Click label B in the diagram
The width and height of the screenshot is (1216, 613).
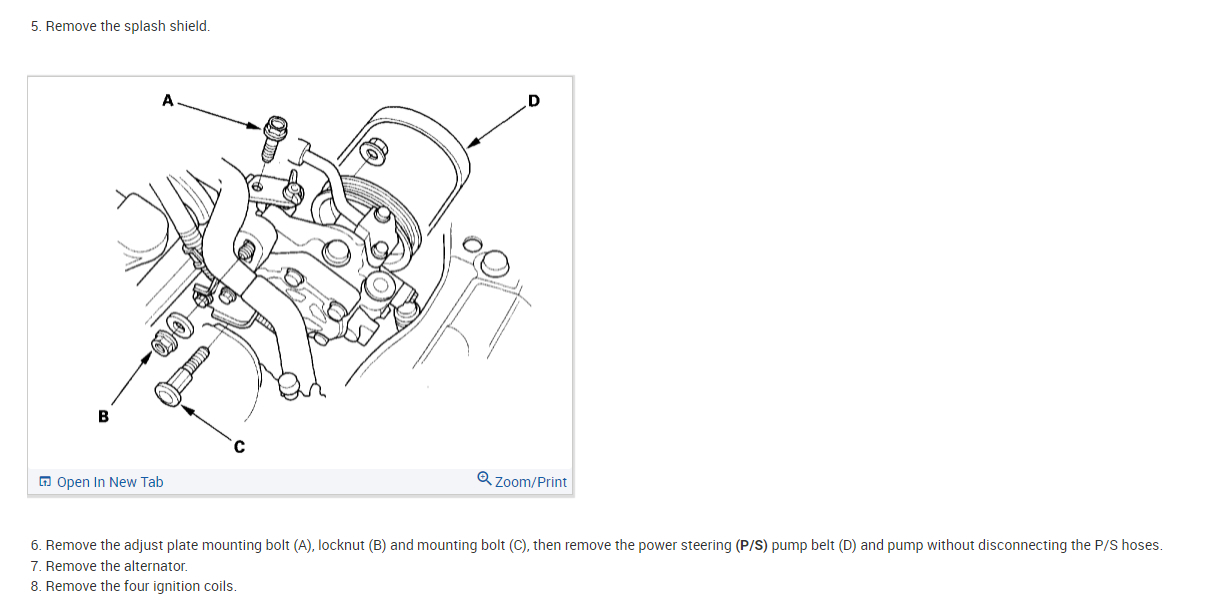click(103, 416)
